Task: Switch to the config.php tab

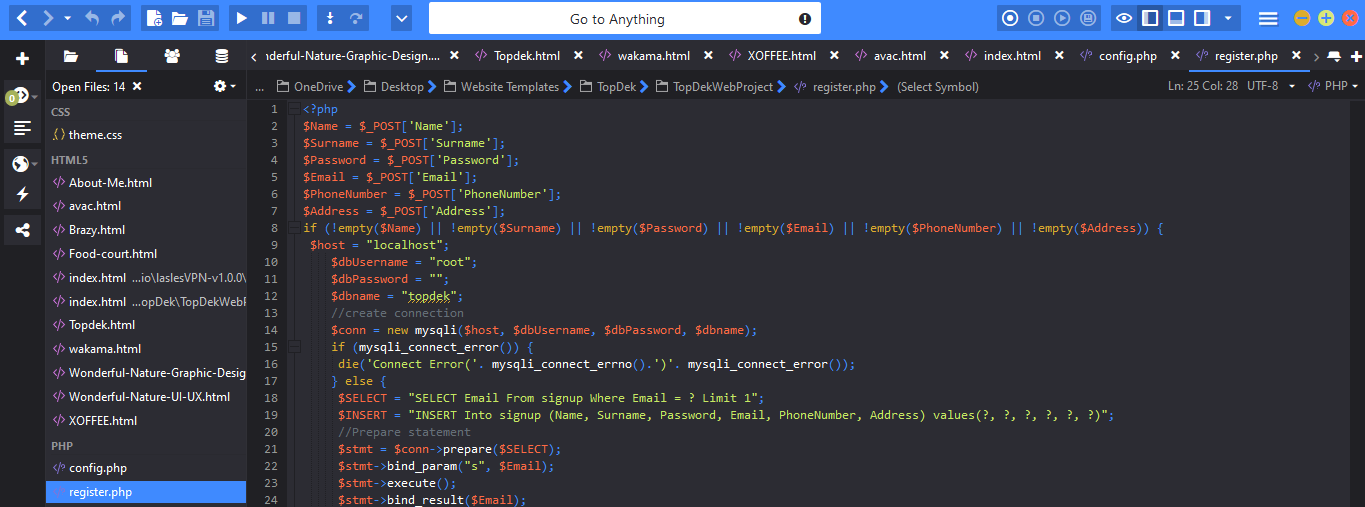Action: (1128, 56)
